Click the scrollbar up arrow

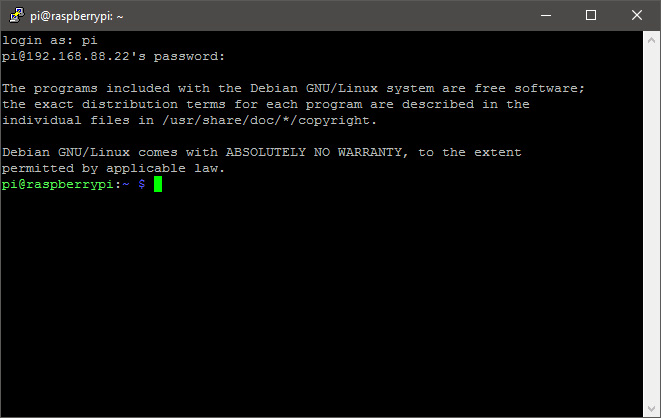pyautogui.click(x=652, y=39)
